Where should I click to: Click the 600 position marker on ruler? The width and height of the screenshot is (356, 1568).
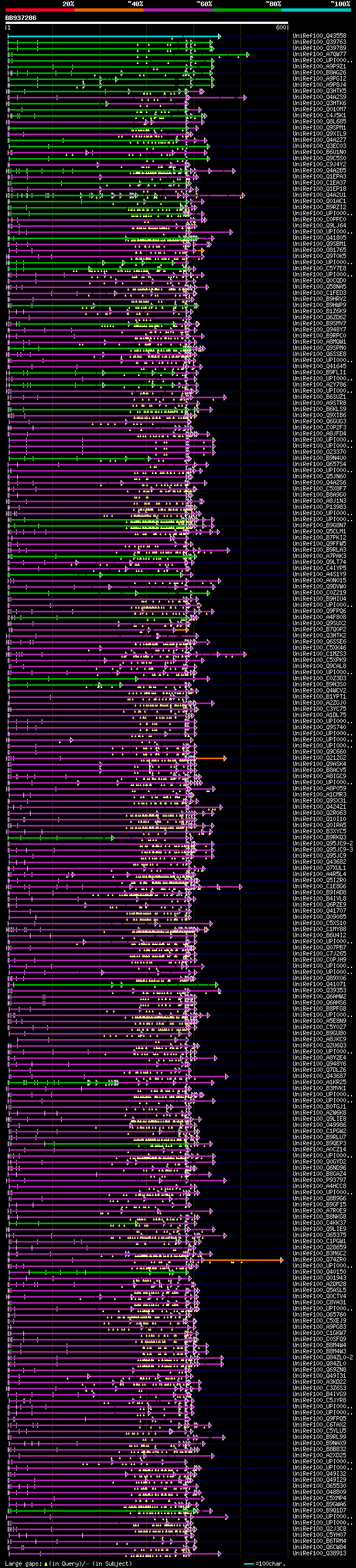click(281, 27)
